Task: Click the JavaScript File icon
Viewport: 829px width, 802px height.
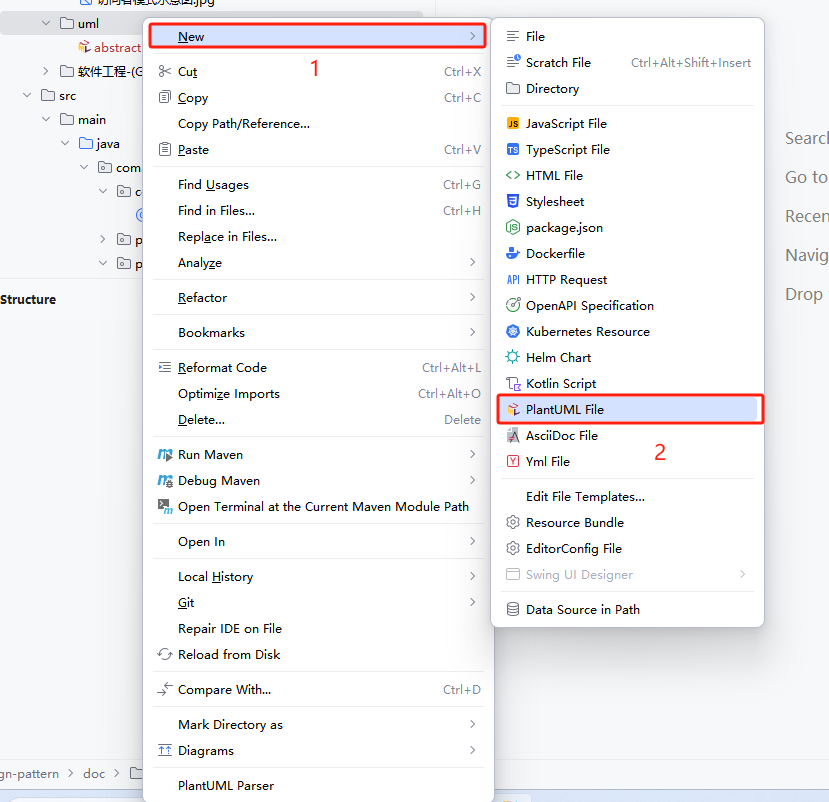Action: pyautogui.click(x=513, y=124)
